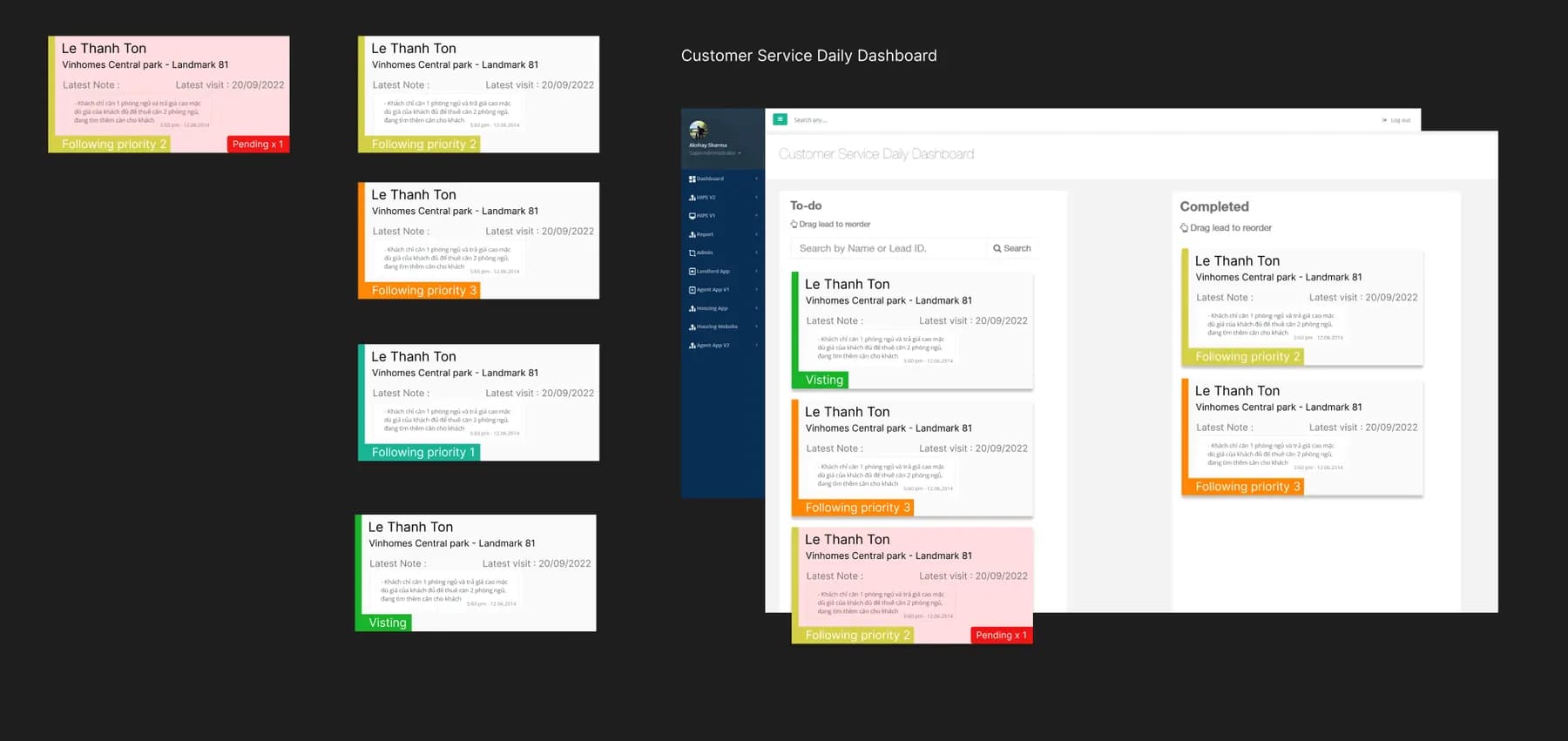
Task: Click Pending x 1 badge in To-do card
Action: 1002,636
